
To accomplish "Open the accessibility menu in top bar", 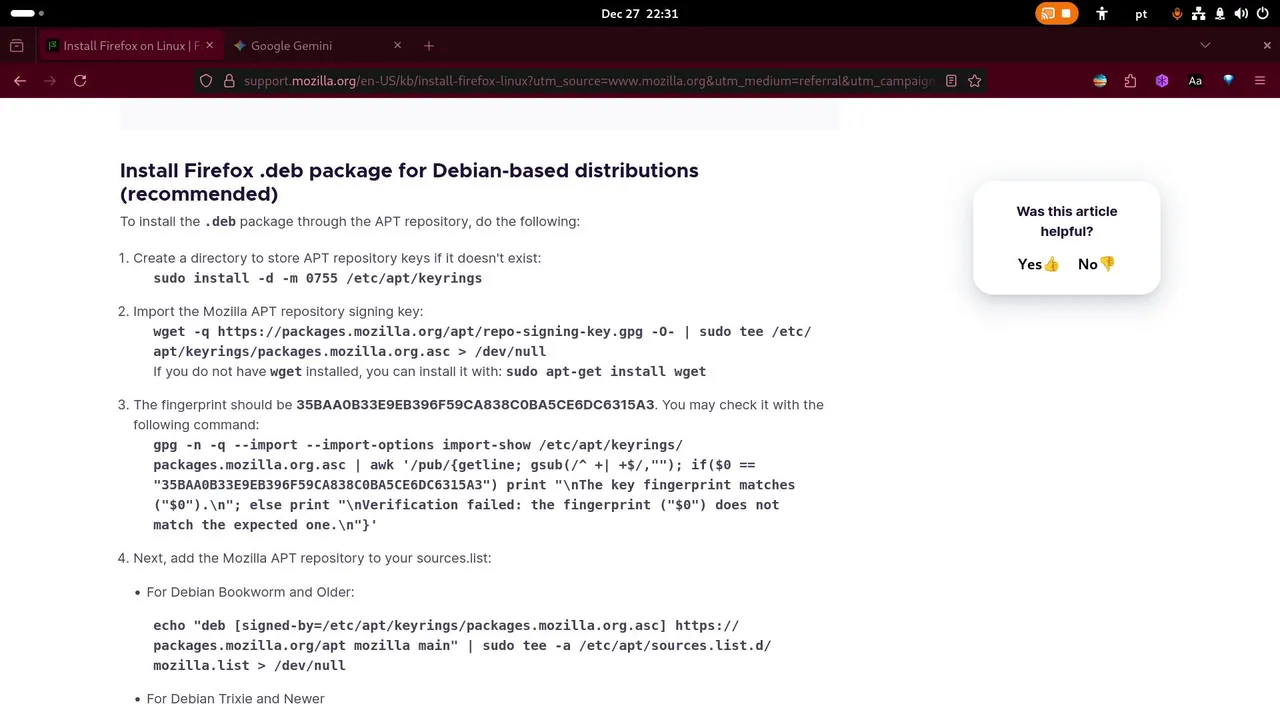I will point(1102,14).
